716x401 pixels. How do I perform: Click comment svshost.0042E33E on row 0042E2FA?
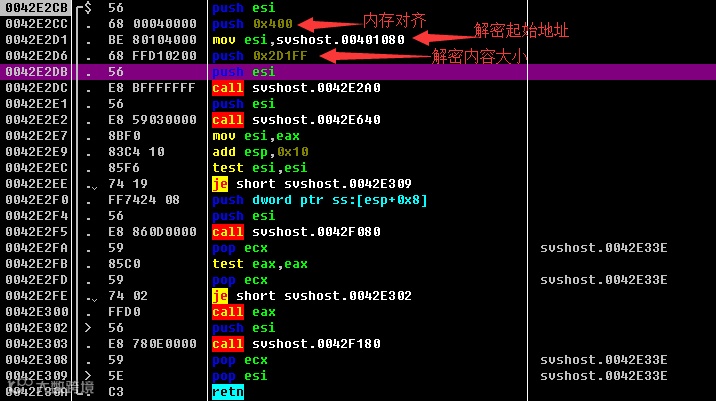(x=604, y=248)
